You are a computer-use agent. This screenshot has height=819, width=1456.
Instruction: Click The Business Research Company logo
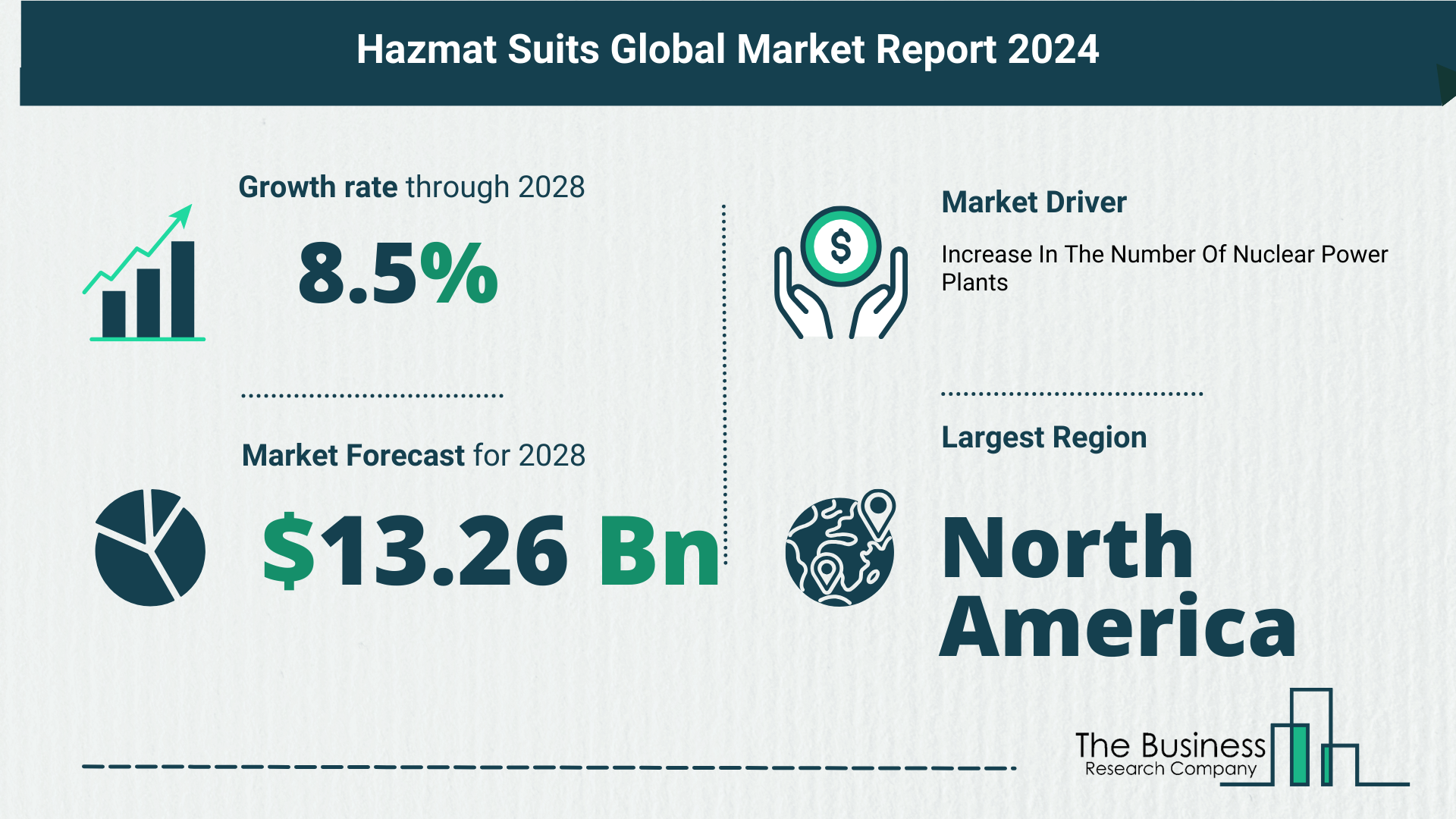(x=1242, y=737)
